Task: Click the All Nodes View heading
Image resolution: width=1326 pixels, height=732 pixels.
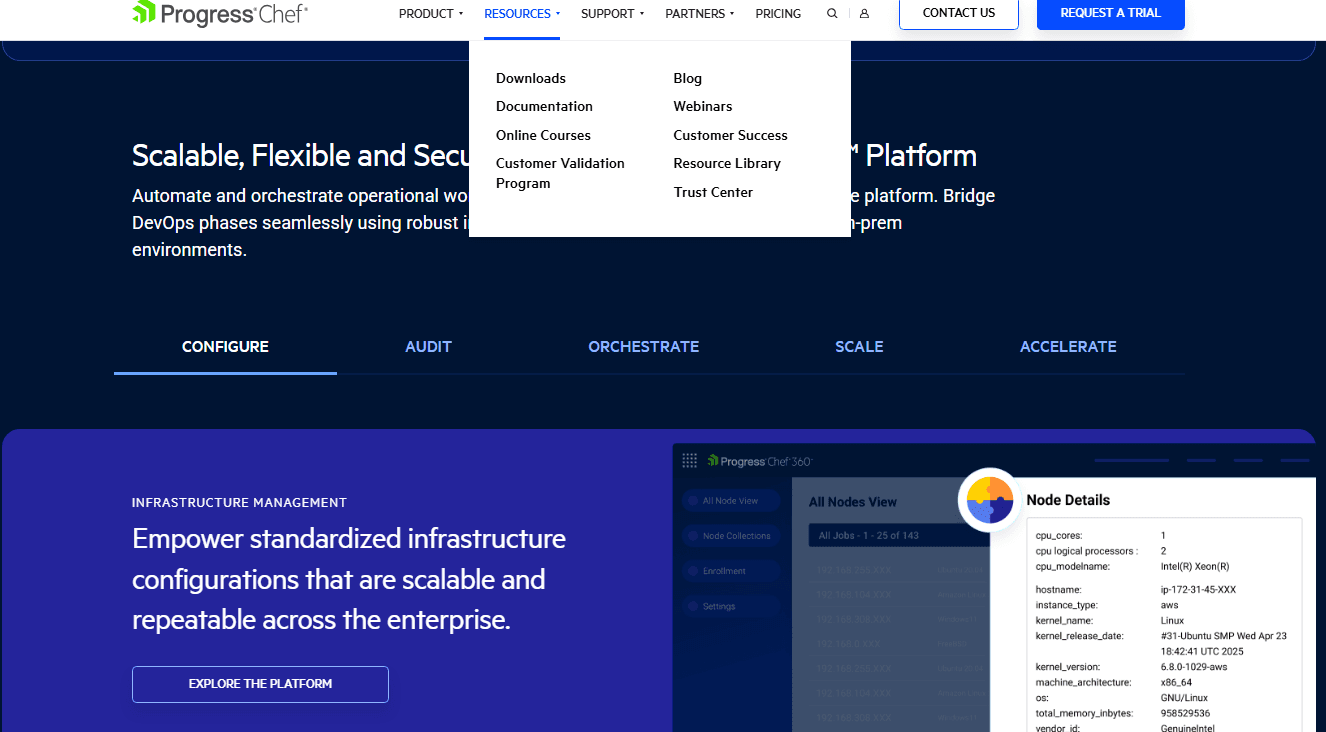Action: coord(853,502)
